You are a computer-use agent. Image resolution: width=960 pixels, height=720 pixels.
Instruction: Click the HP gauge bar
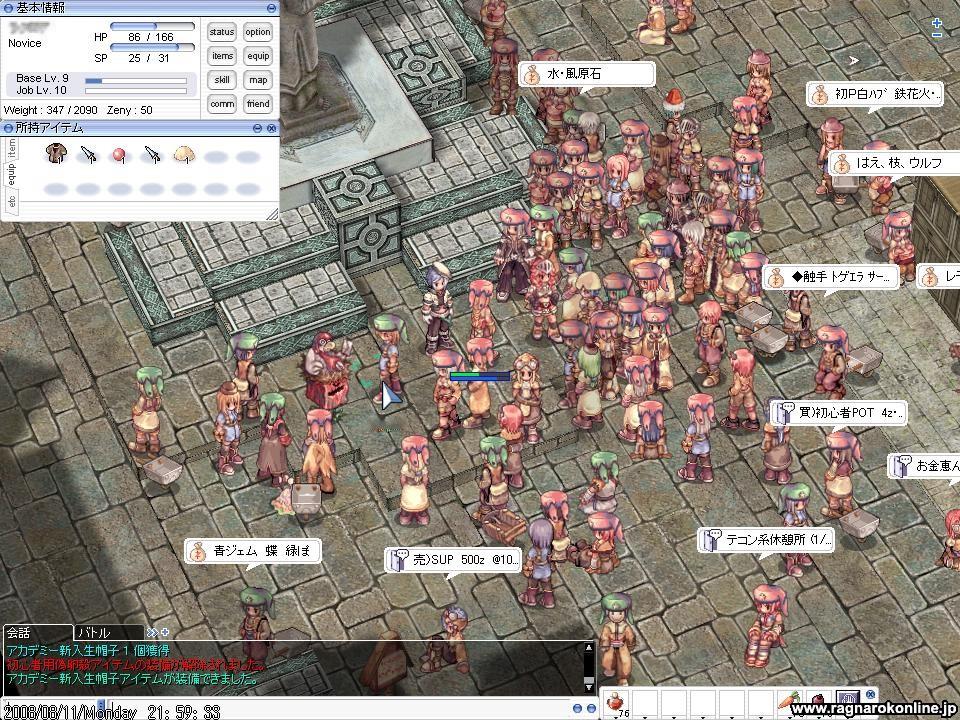coord(152,26)
